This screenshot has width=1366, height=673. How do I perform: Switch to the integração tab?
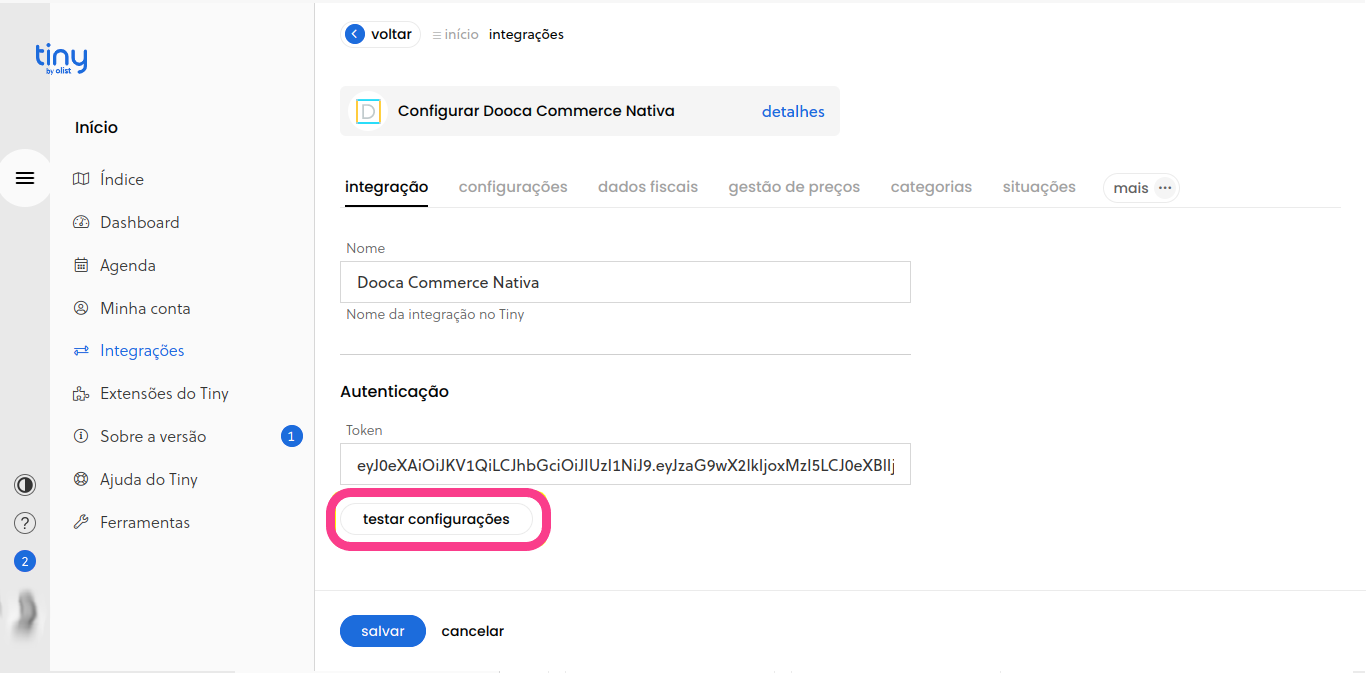tap(386, 187)
